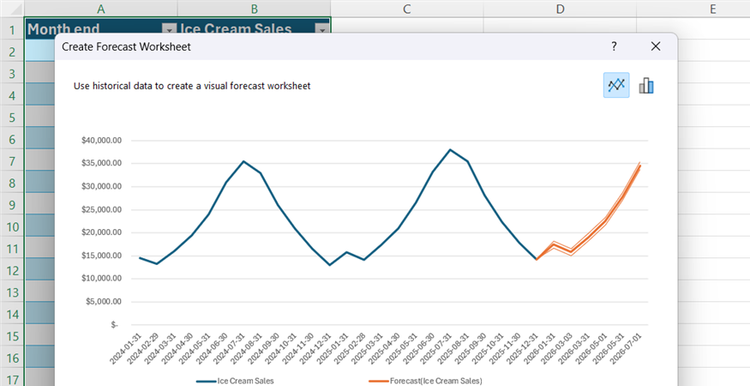Click the $5,000.00 axis label
The image size is (750, 386).
[x=104, y=302]
